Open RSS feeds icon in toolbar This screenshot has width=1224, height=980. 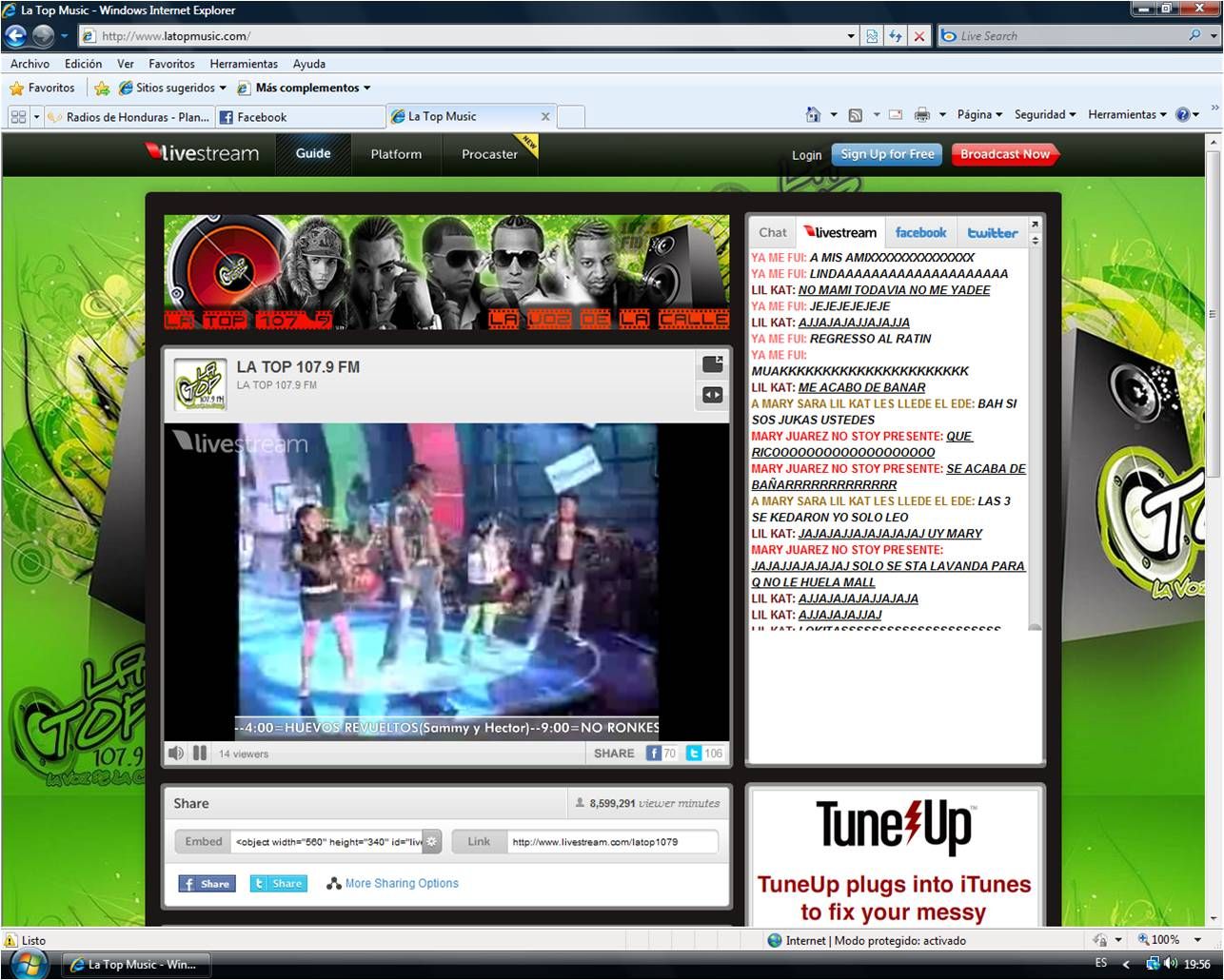(x=855, y=115)
